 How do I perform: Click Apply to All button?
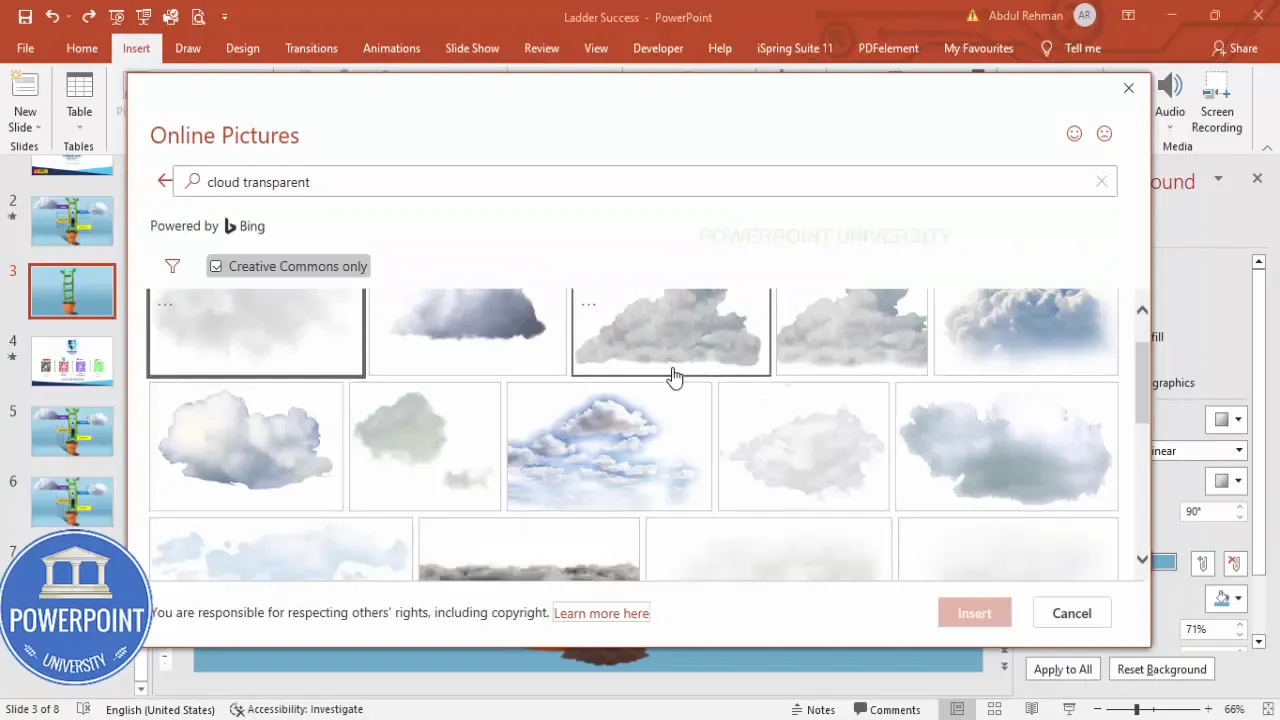tap(1063, 669)
